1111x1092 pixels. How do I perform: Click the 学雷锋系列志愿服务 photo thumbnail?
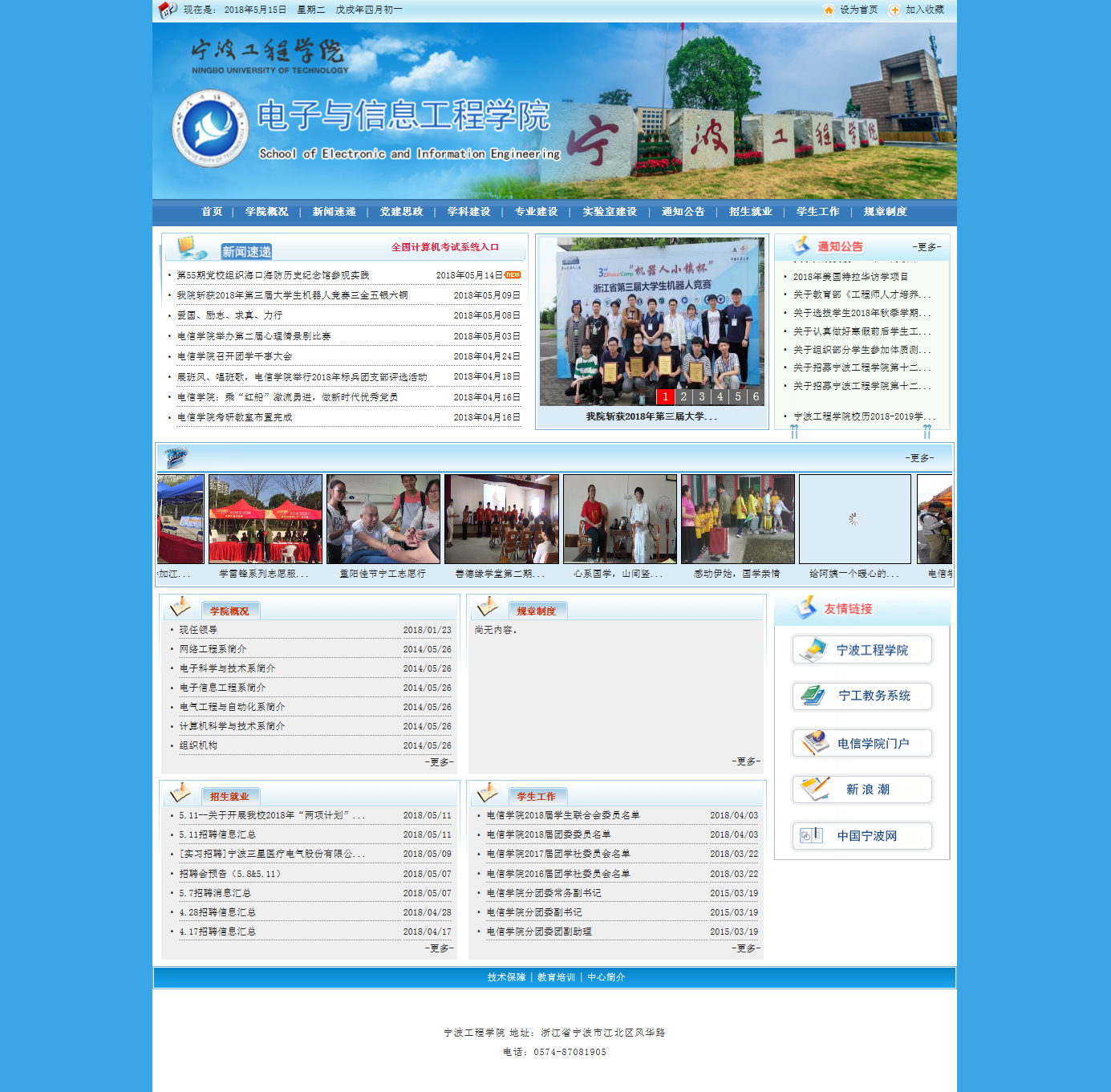pyautogui.click(x=265, y=519)
